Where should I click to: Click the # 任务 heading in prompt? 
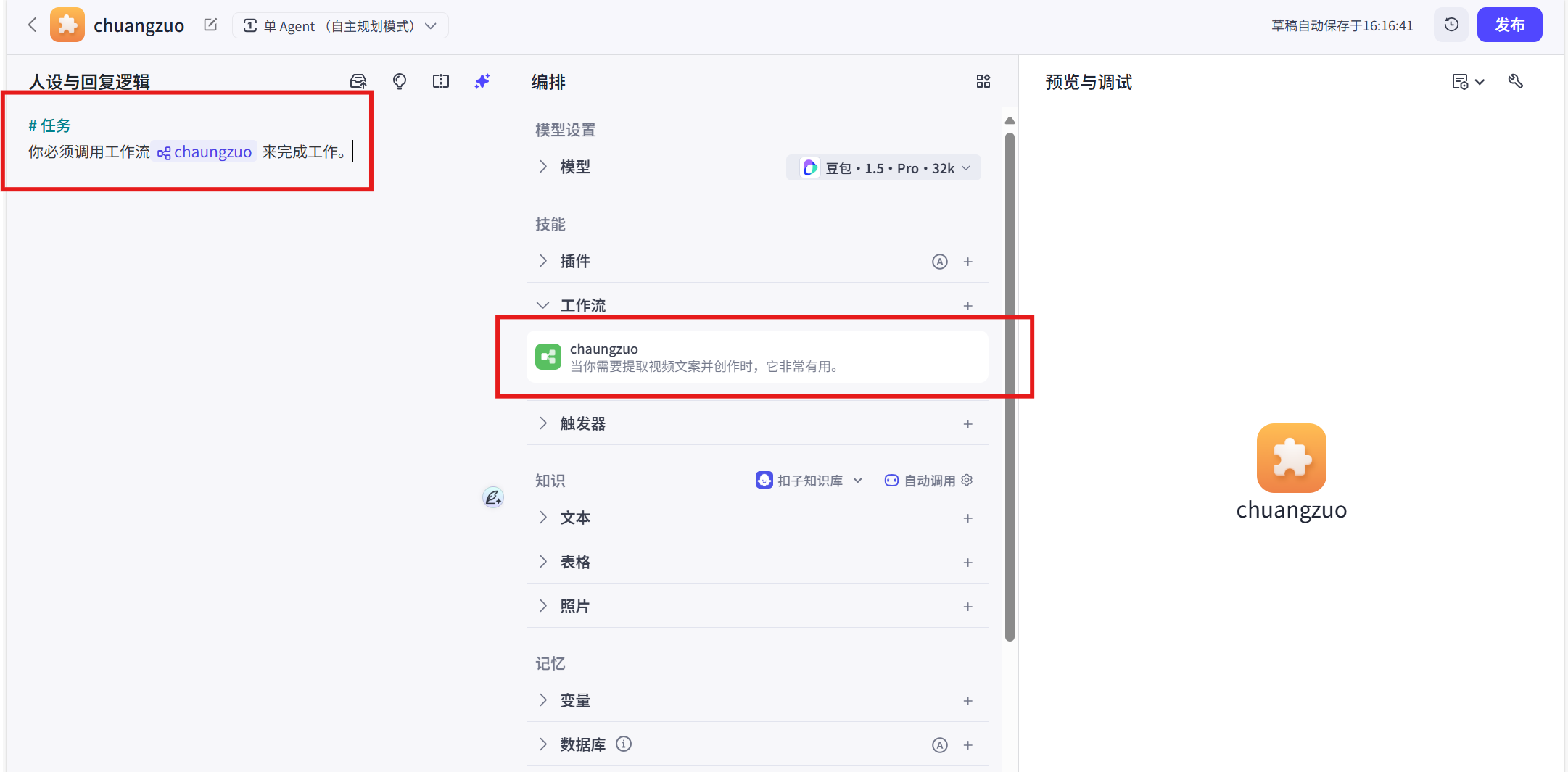tap(49, 125)
